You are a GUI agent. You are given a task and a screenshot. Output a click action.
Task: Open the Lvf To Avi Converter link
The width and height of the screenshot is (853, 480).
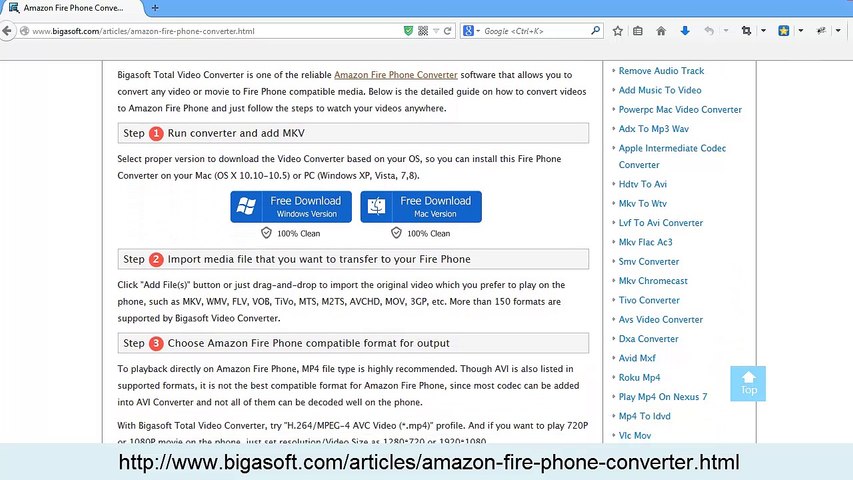(x=660, y=223)
